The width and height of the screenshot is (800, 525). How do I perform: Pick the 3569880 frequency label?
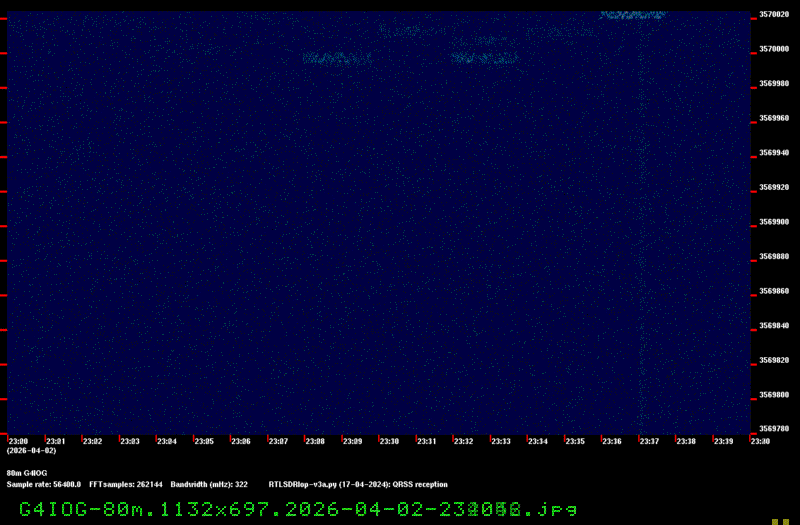[x=774, y=256]
